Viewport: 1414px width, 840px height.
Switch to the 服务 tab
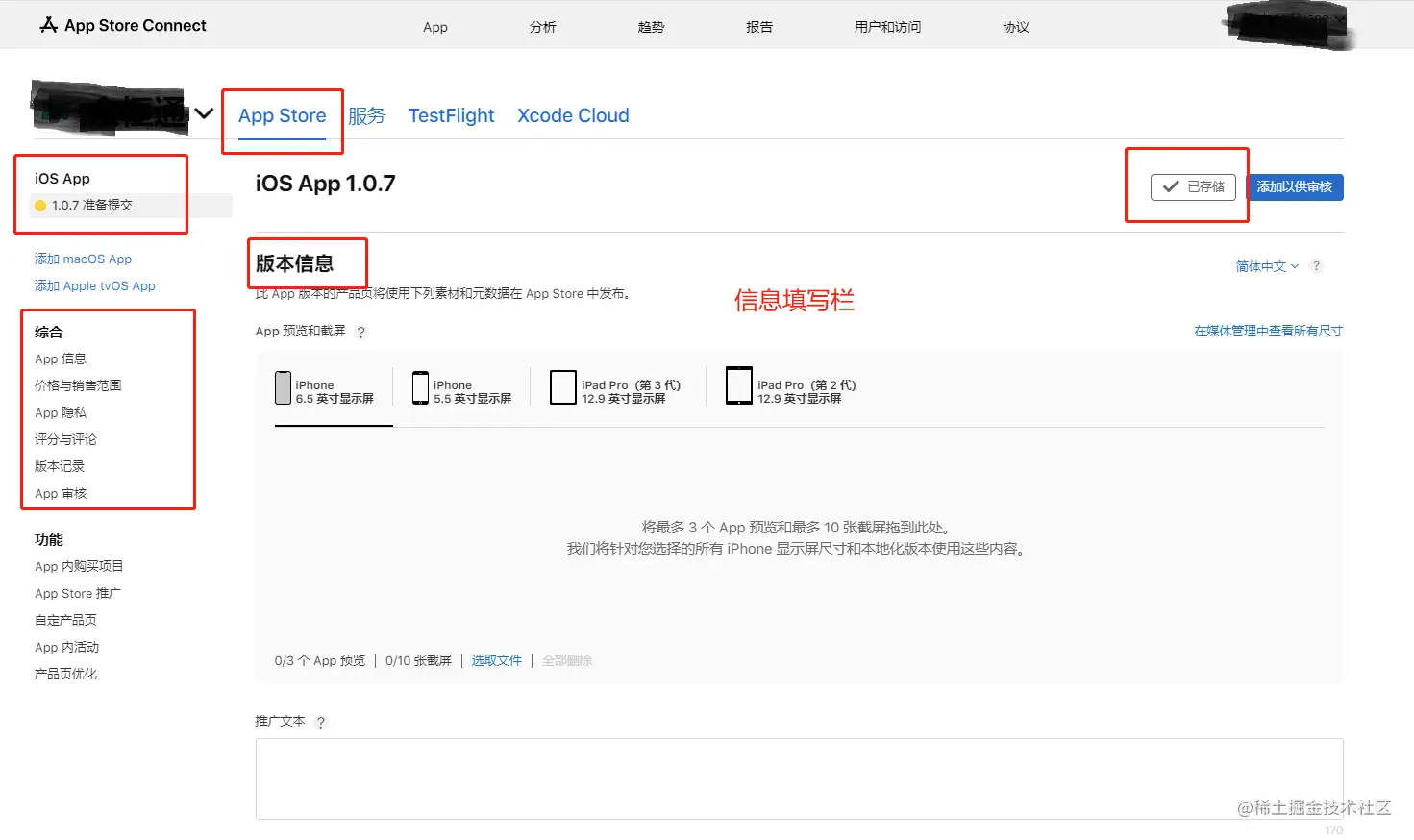[x=366, y=116]
